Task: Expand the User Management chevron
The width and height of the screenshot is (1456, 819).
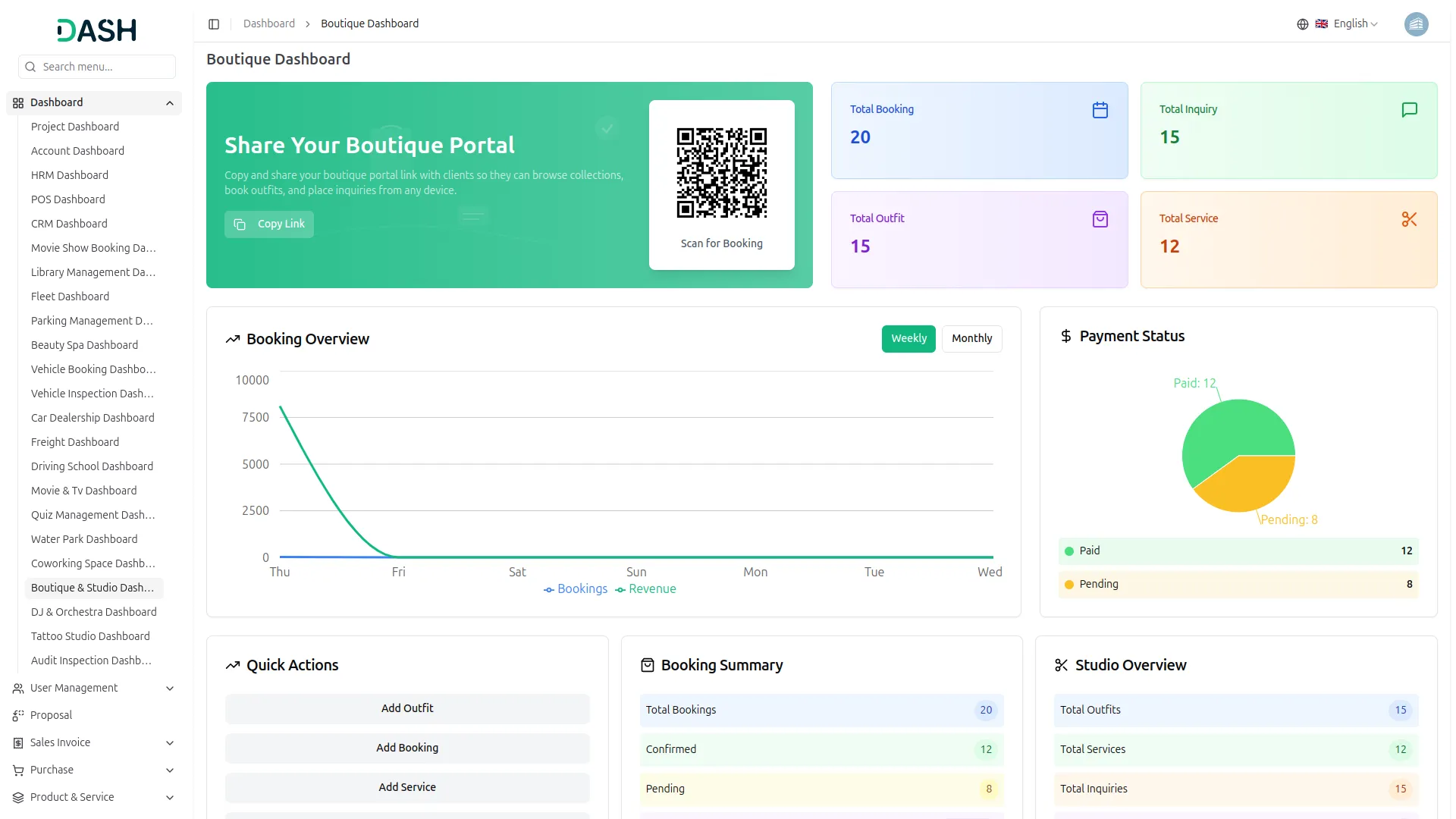Action: 170,689
